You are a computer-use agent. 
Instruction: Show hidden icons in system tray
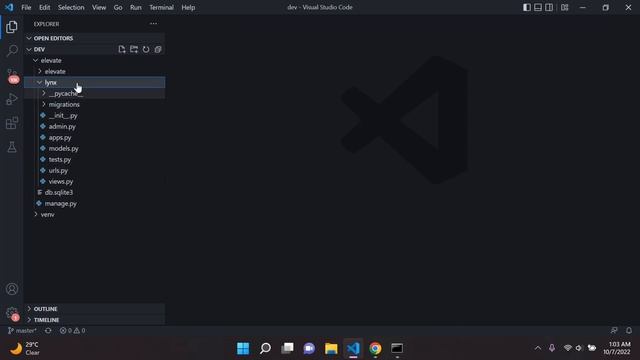[x=538, y=348]
